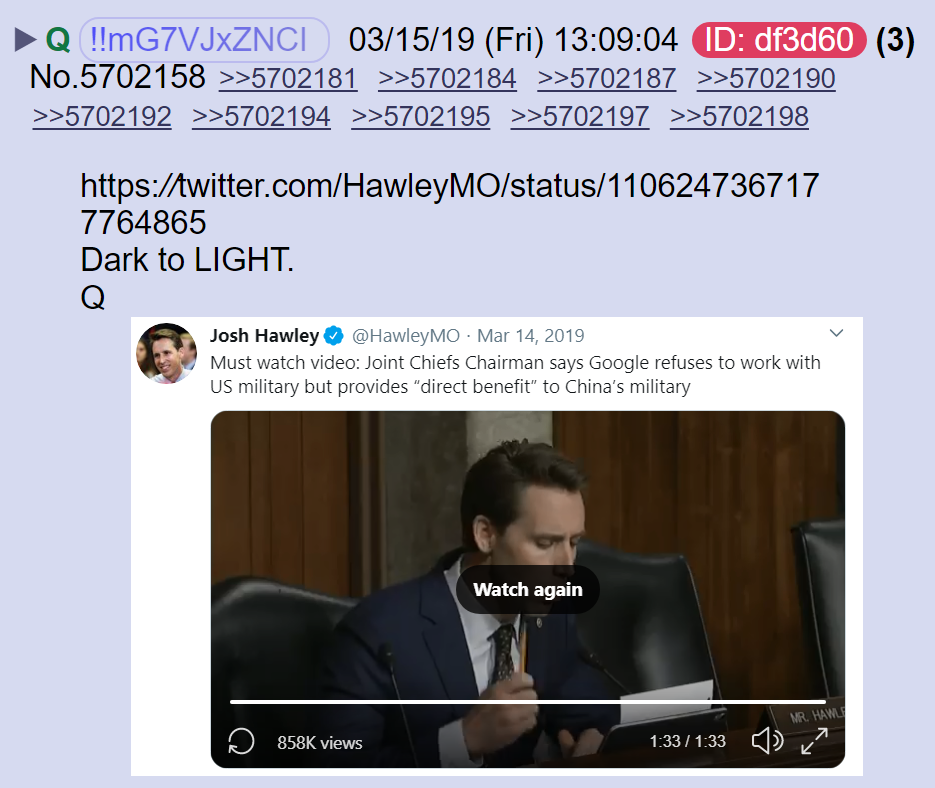Click the Watch again button
The width and height of the screenshot is (935, 788).
click(x=528, y=589)
